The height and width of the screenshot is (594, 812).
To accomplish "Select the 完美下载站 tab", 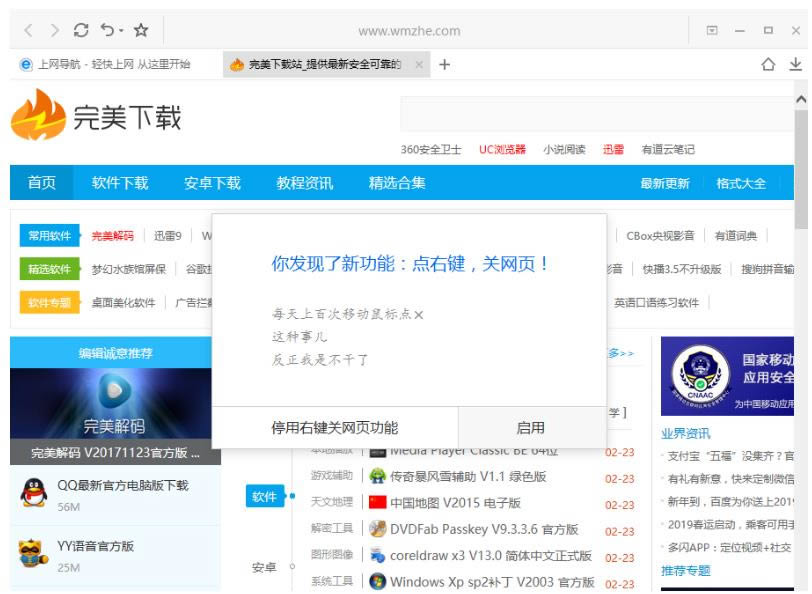I will 324,64.
